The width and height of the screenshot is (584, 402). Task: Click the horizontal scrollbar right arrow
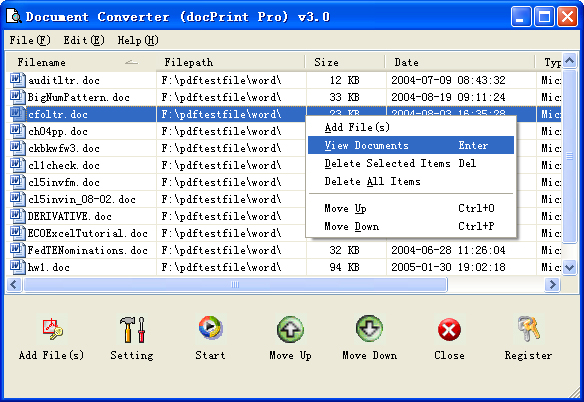pyautogui.click(x=553, y=285)
